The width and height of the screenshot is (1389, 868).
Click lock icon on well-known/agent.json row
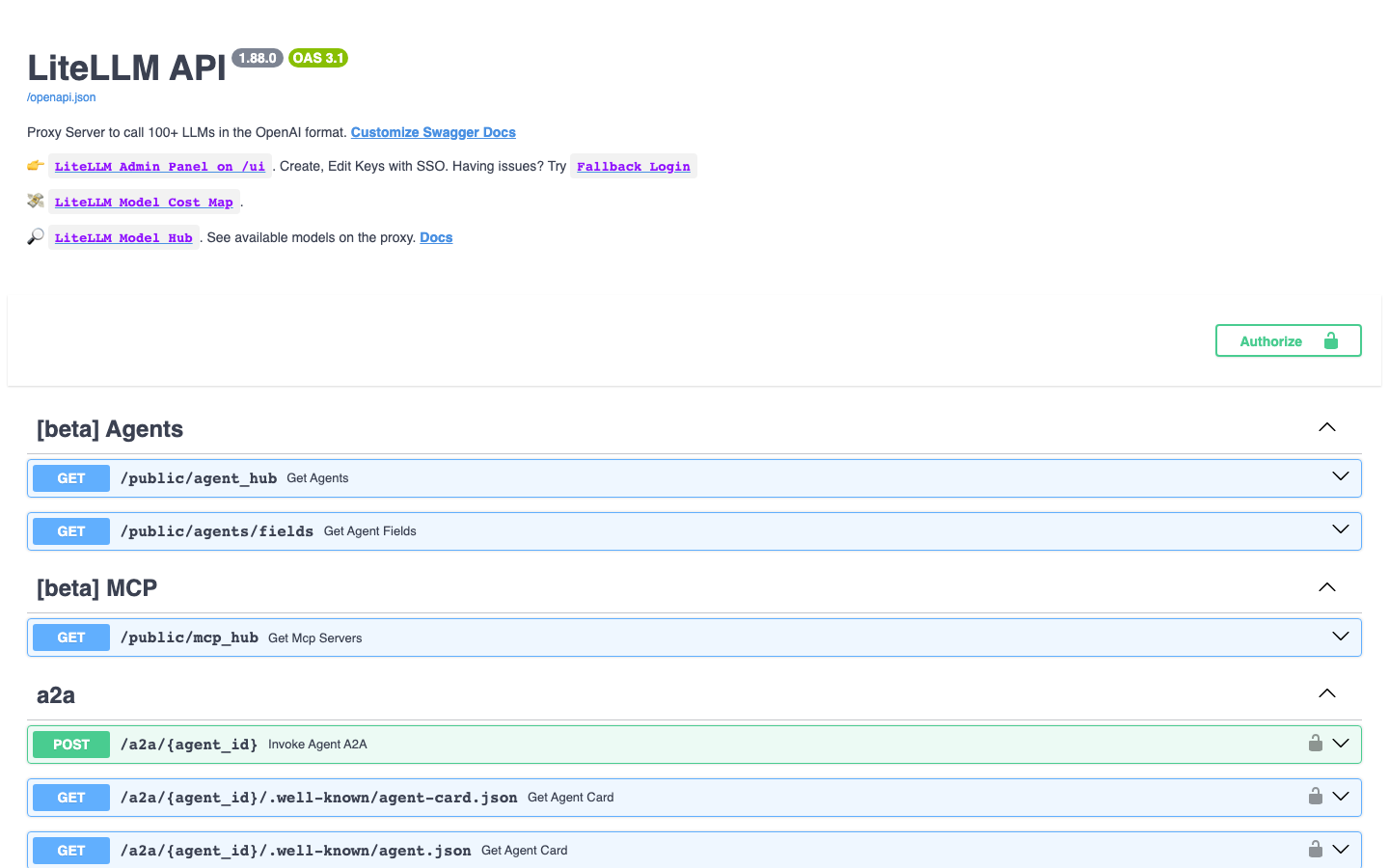pos(1315,849)
